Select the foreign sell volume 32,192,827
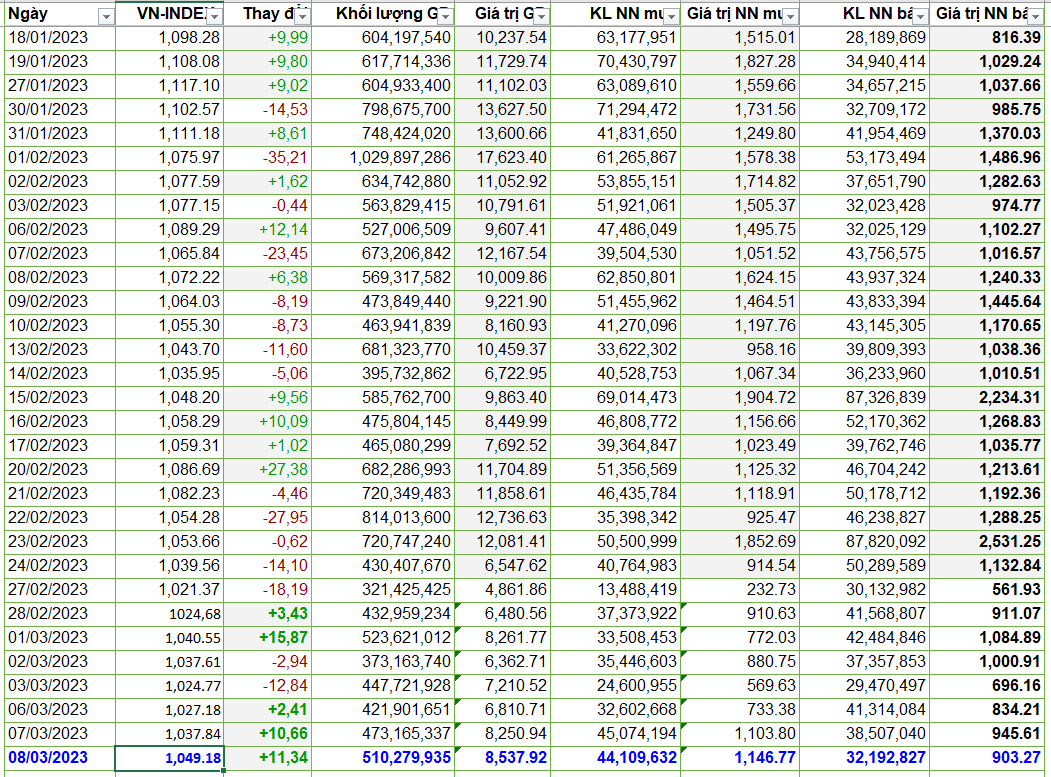1051x777 pixels. [x=865, y=758]
